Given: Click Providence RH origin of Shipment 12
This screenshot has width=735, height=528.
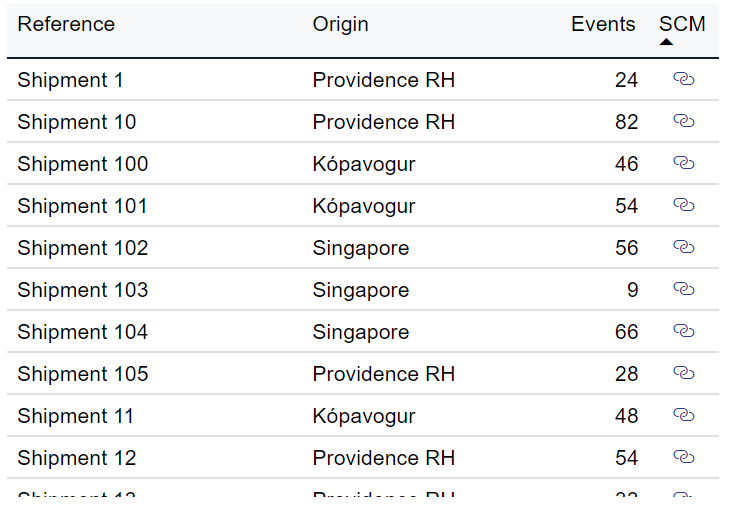Looking at the screenshot, I should [x=384, y=458].
